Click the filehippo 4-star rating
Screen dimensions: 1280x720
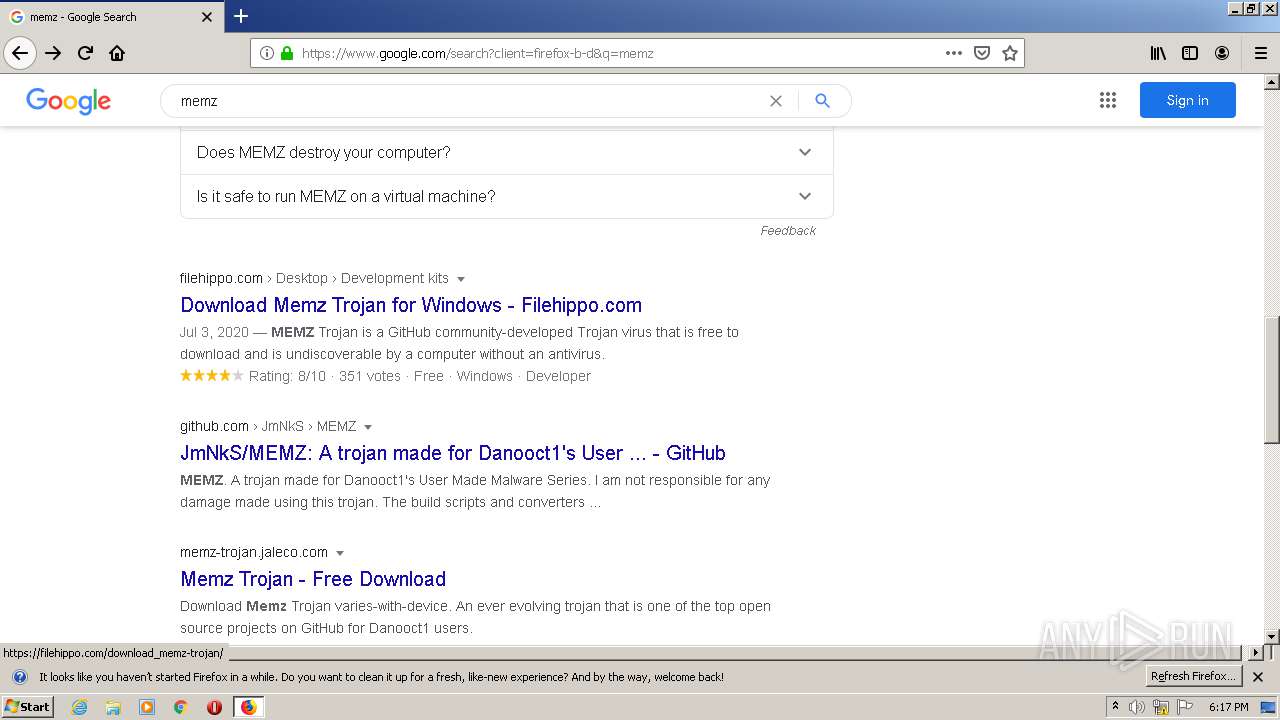coord(211,376)
